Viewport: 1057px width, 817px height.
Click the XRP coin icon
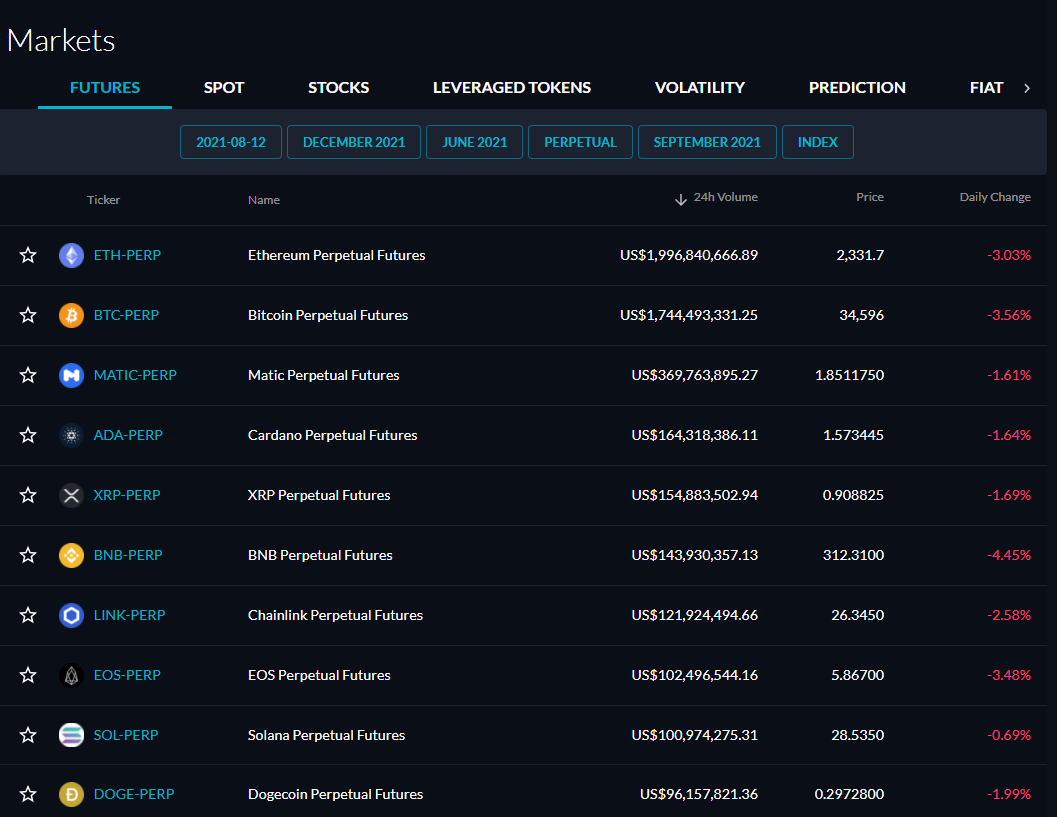point(71,495)
